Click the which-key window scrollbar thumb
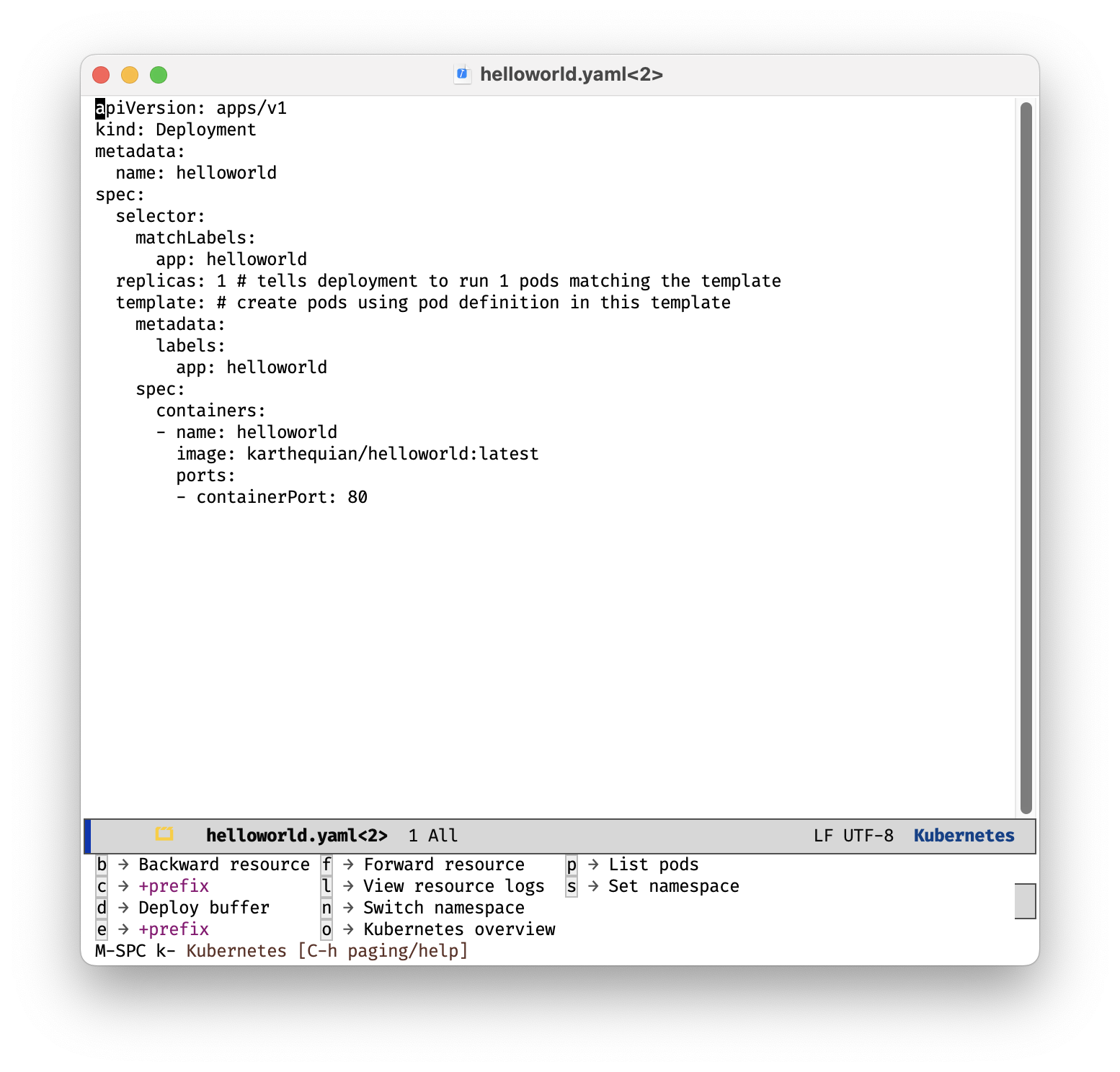1120x1072 pixels. (x=1025, y=901)
